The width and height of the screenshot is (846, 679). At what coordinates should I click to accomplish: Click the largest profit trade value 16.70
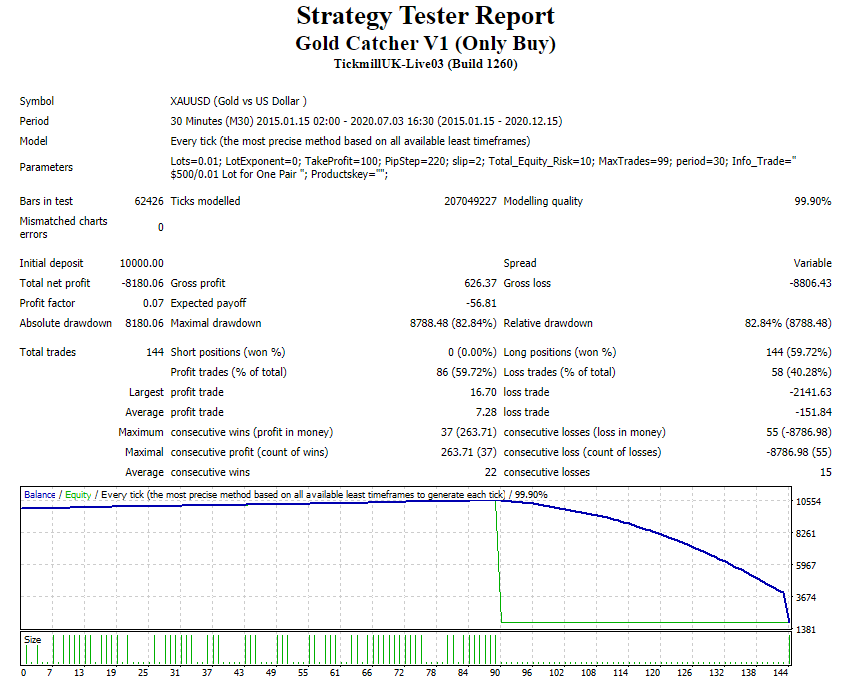483,392
